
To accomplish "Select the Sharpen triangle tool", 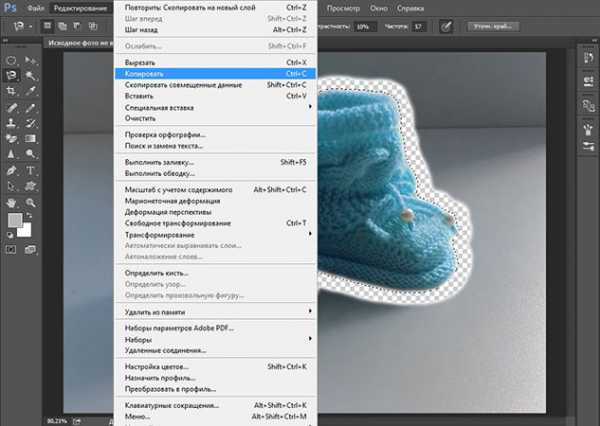I will click(11, 154).
